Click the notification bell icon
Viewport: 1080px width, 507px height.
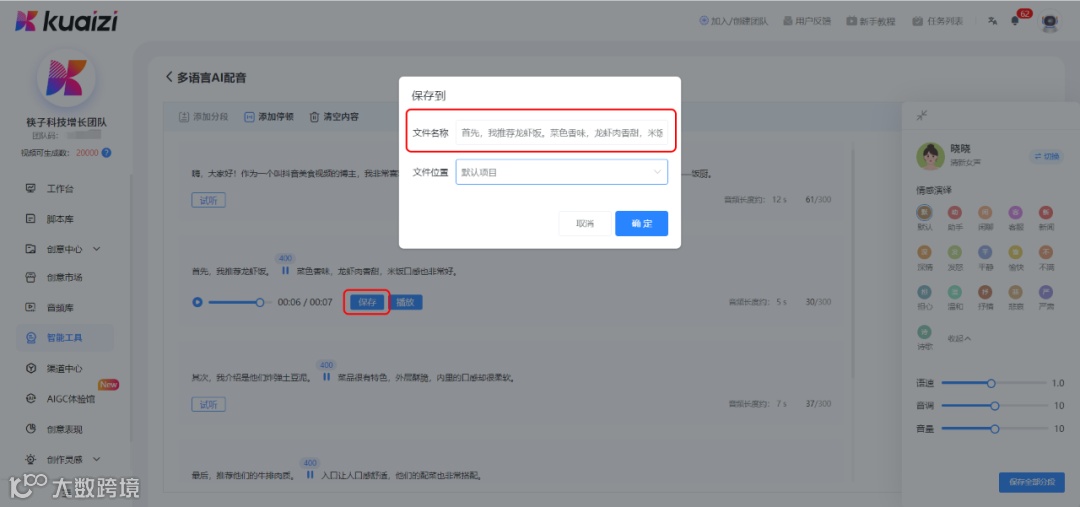[x=1015, y=21]
